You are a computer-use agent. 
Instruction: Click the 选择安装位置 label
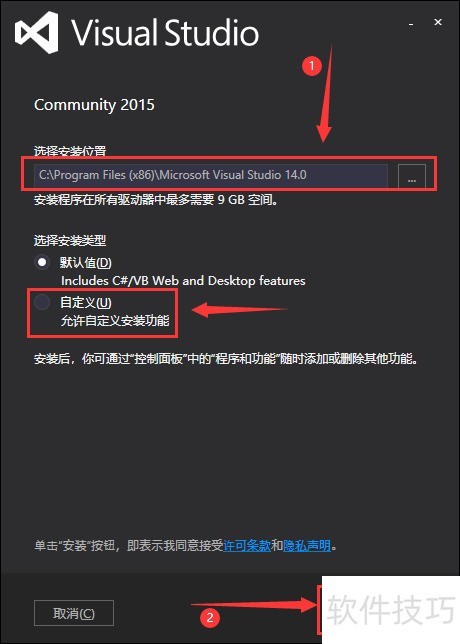(x=70, y=151)
